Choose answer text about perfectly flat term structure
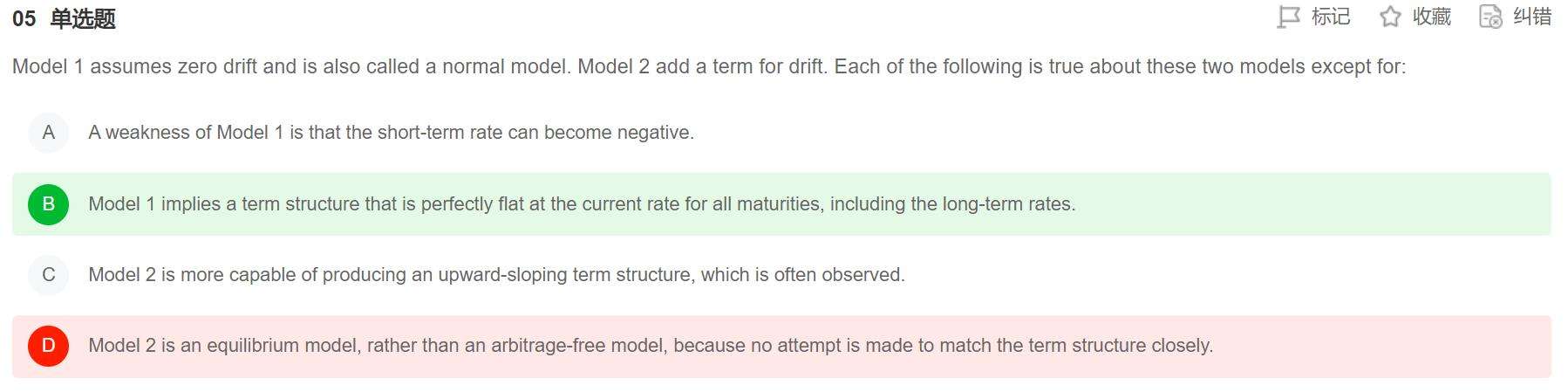Screen dimensions: 1568x392 pos(582,204)
